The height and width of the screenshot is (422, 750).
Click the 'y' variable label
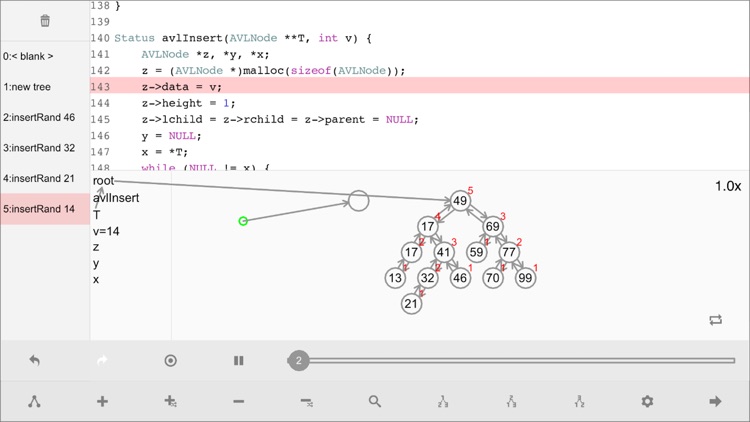pos(96,264)
